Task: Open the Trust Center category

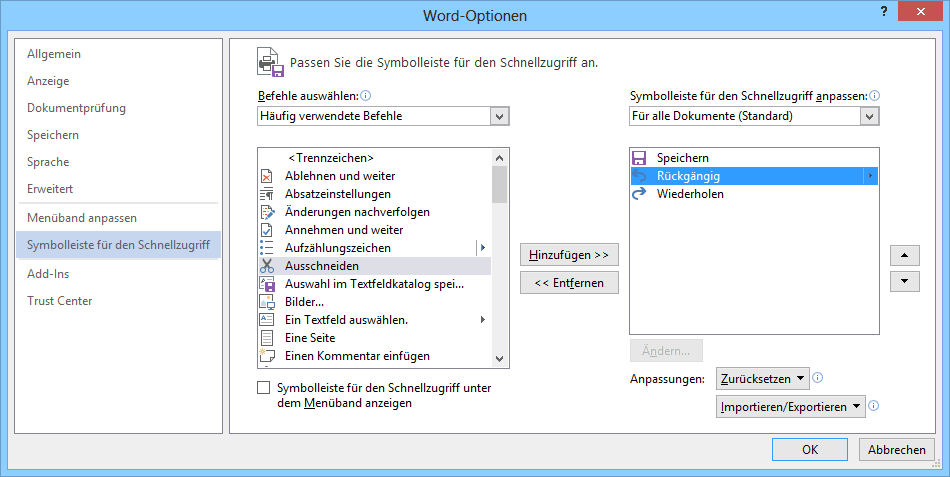Action: [x=60, y=301]
